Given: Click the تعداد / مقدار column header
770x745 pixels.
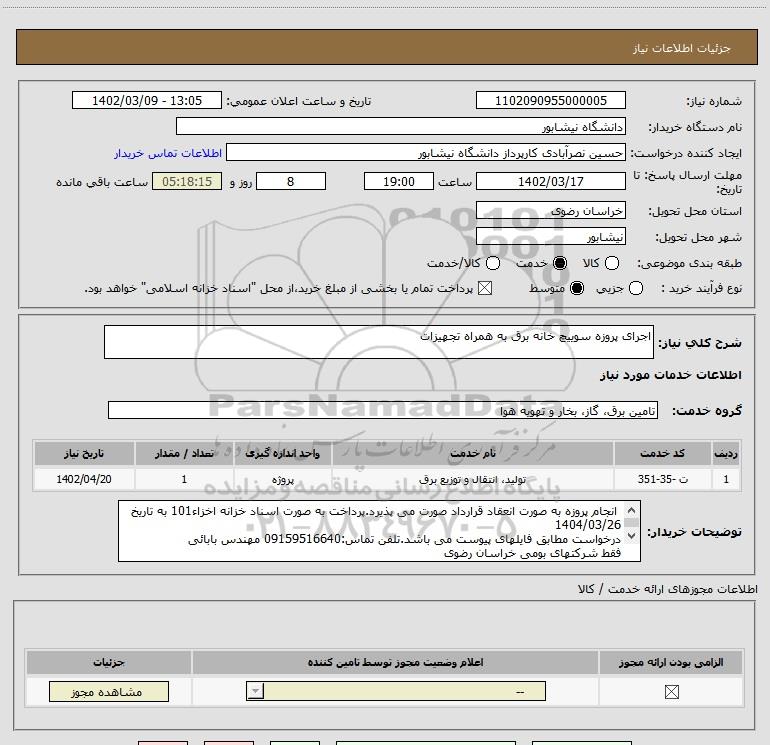Looking at the screenshot, I should coord(184,453).
